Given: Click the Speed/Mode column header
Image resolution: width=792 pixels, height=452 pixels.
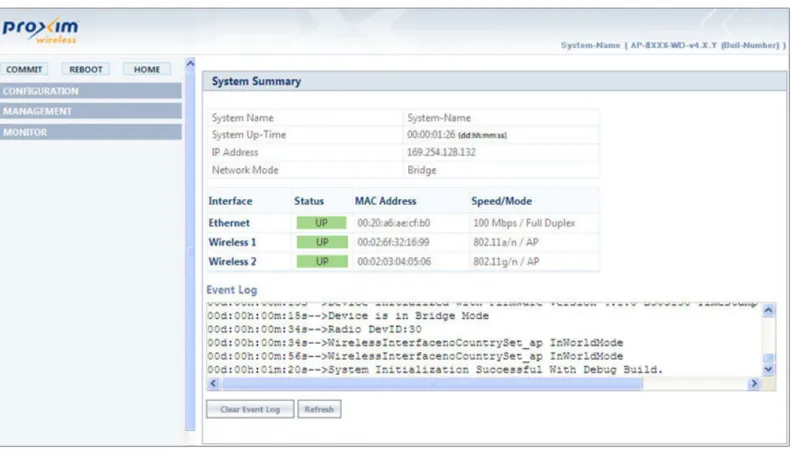Looking at the screenshot, I should (x=501, y=201).
